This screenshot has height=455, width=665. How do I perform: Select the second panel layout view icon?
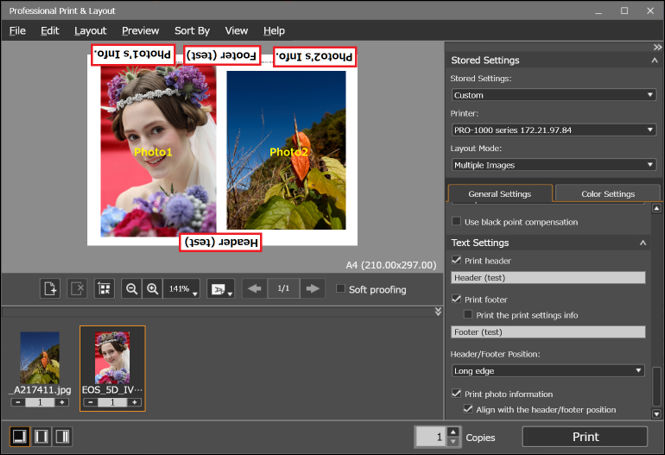click(x=41, y=436)
